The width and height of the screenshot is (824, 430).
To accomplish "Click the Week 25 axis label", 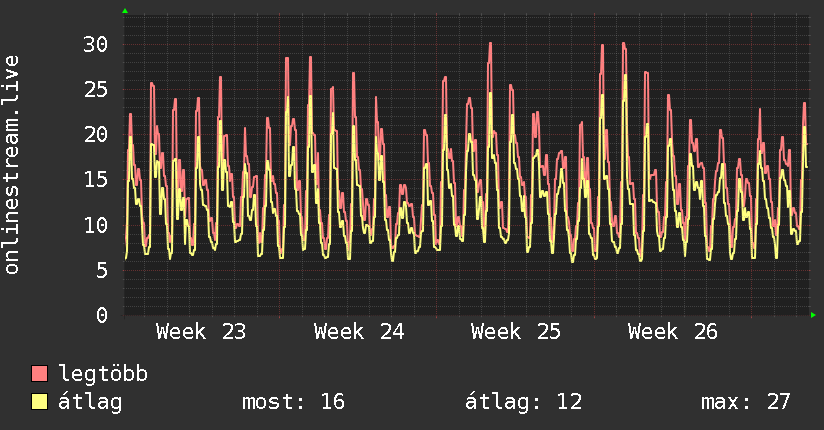I will click(516, 332).
